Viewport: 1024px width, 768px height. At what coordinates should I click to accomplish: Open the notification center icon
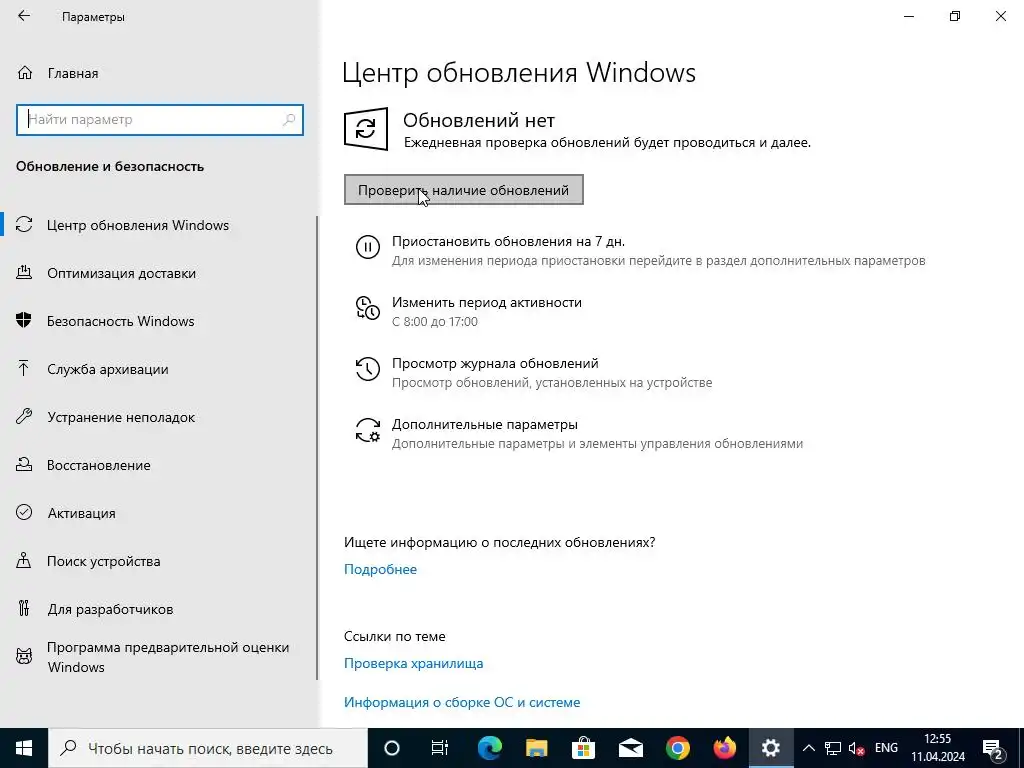coord(993,748)
